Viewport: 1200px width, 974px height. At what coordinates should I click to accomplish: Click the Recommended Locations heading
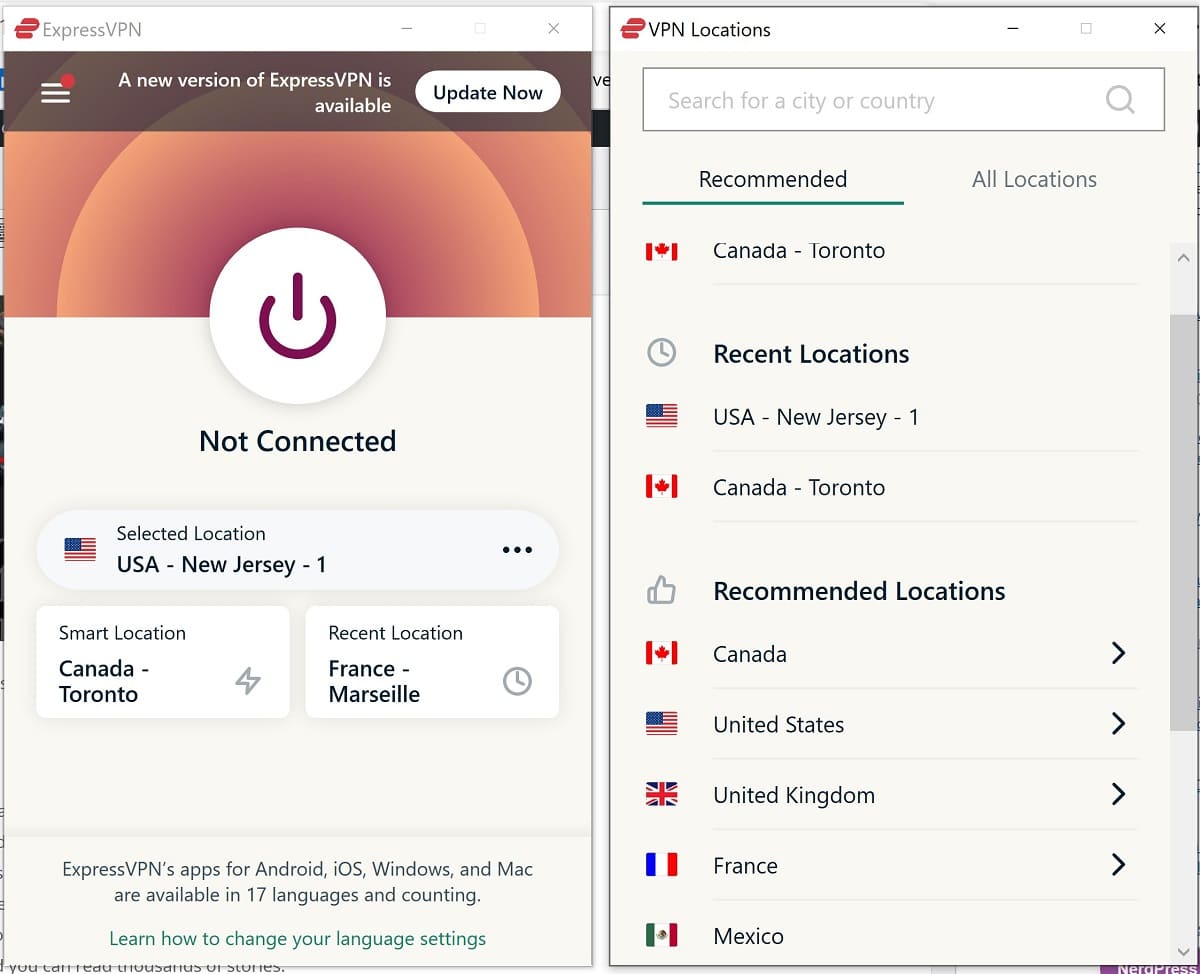pyautogui.click(x=859, y=591)
